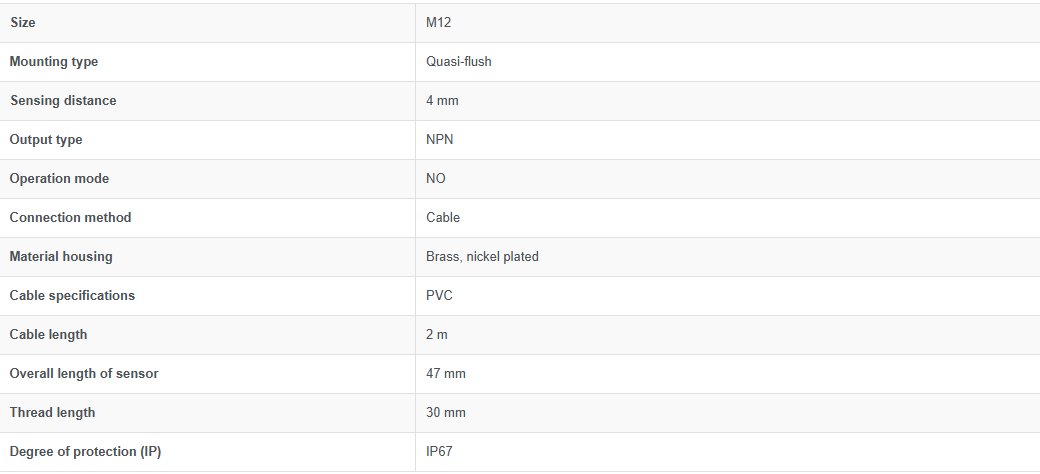Select the "2 m" cable length value
This screenshot has height=474, width=1040.
point(437,335)
